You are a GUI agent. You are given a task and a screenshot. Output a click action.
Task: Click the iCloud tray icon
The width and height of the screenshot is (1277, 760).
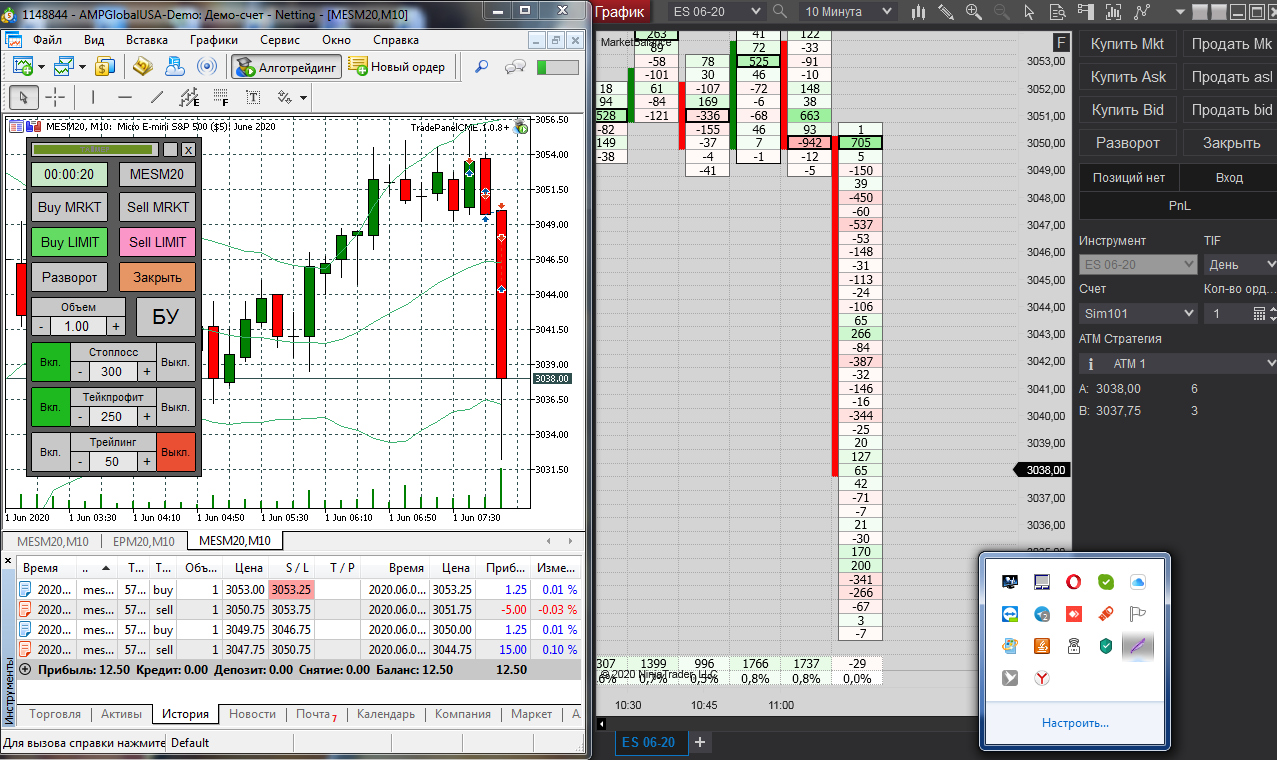(x=1137, y=581)
